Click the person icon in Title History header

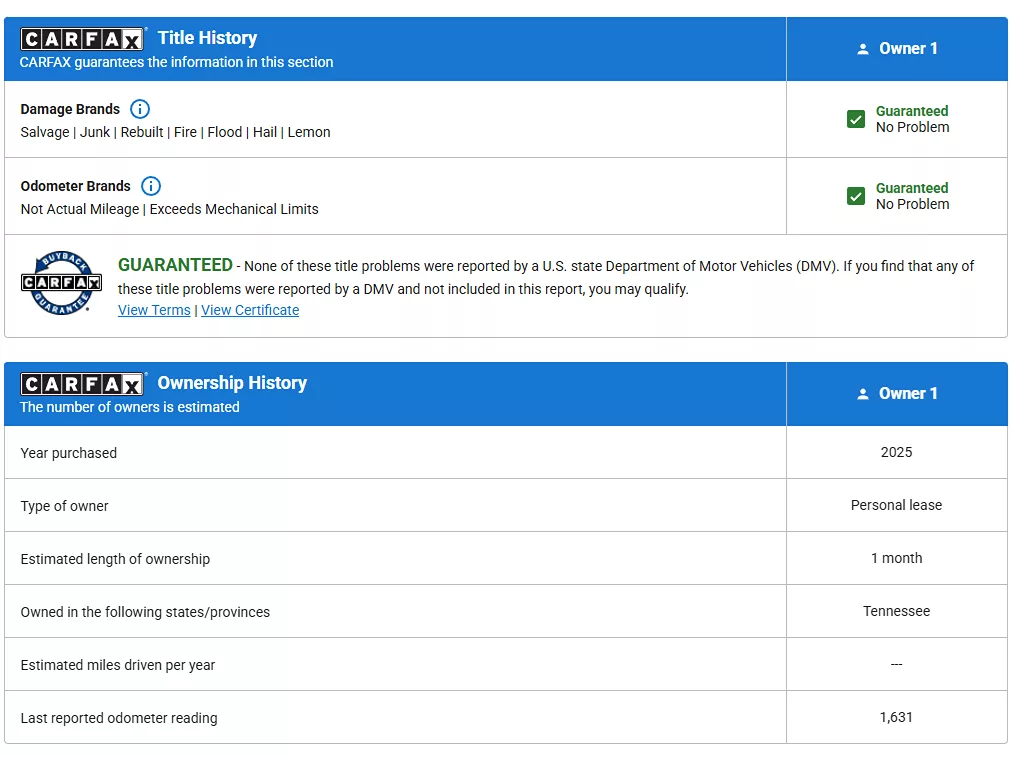(863, 49)
